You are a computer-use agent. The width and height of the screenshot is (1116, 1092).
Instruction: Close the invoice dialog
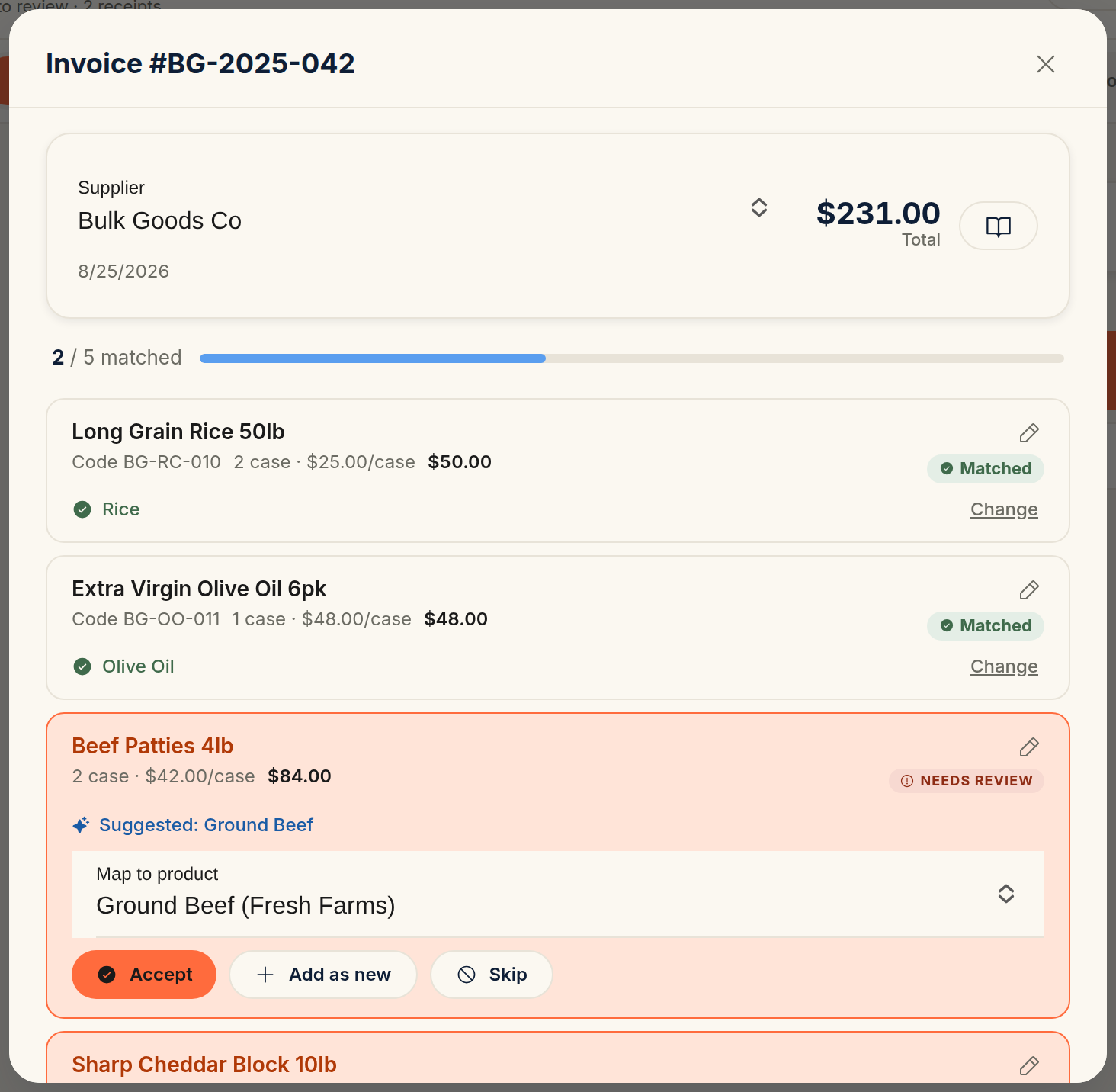point(1046,64)
